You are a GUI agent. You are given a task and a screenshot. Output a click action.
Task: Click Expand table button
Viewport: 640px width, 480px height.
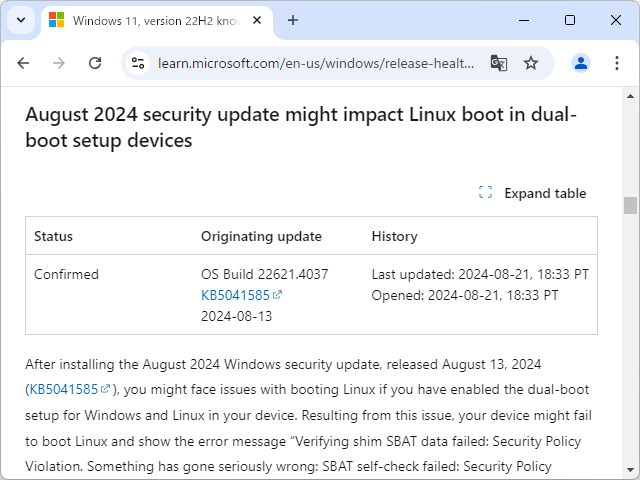(533, 193)
